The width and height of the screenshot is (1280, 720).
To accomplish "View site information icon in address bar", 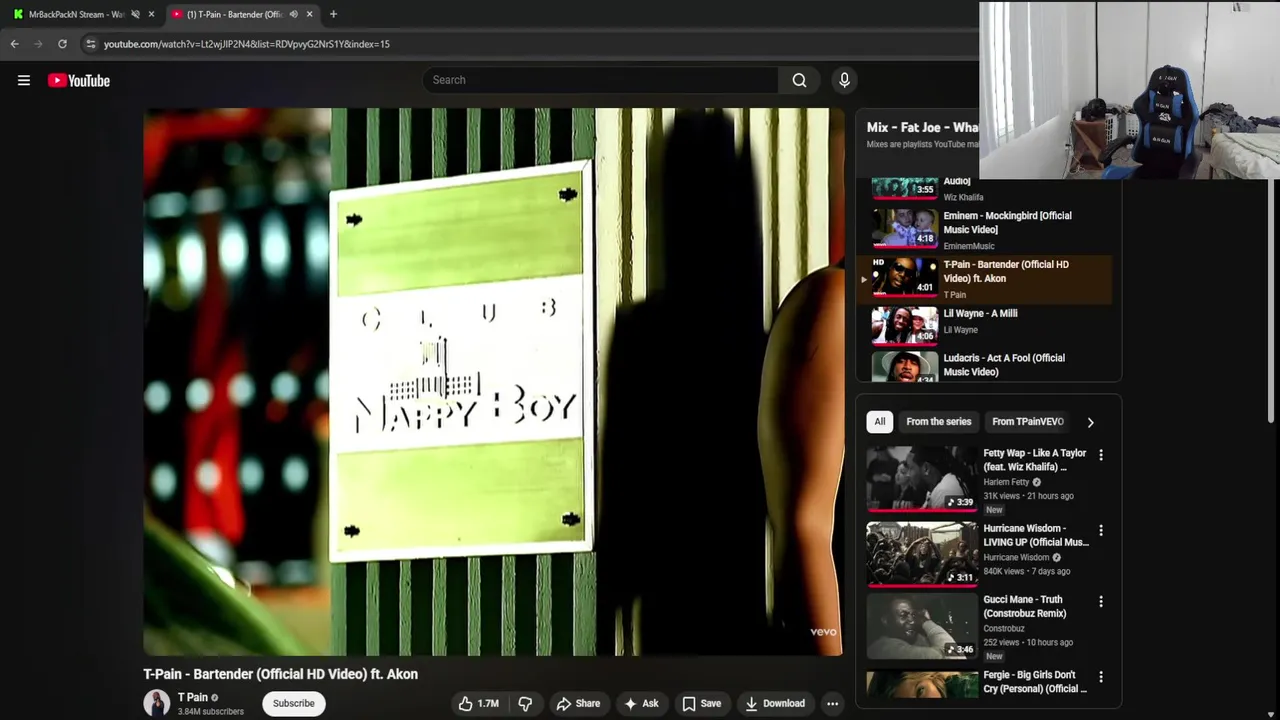I will [90, 44].
